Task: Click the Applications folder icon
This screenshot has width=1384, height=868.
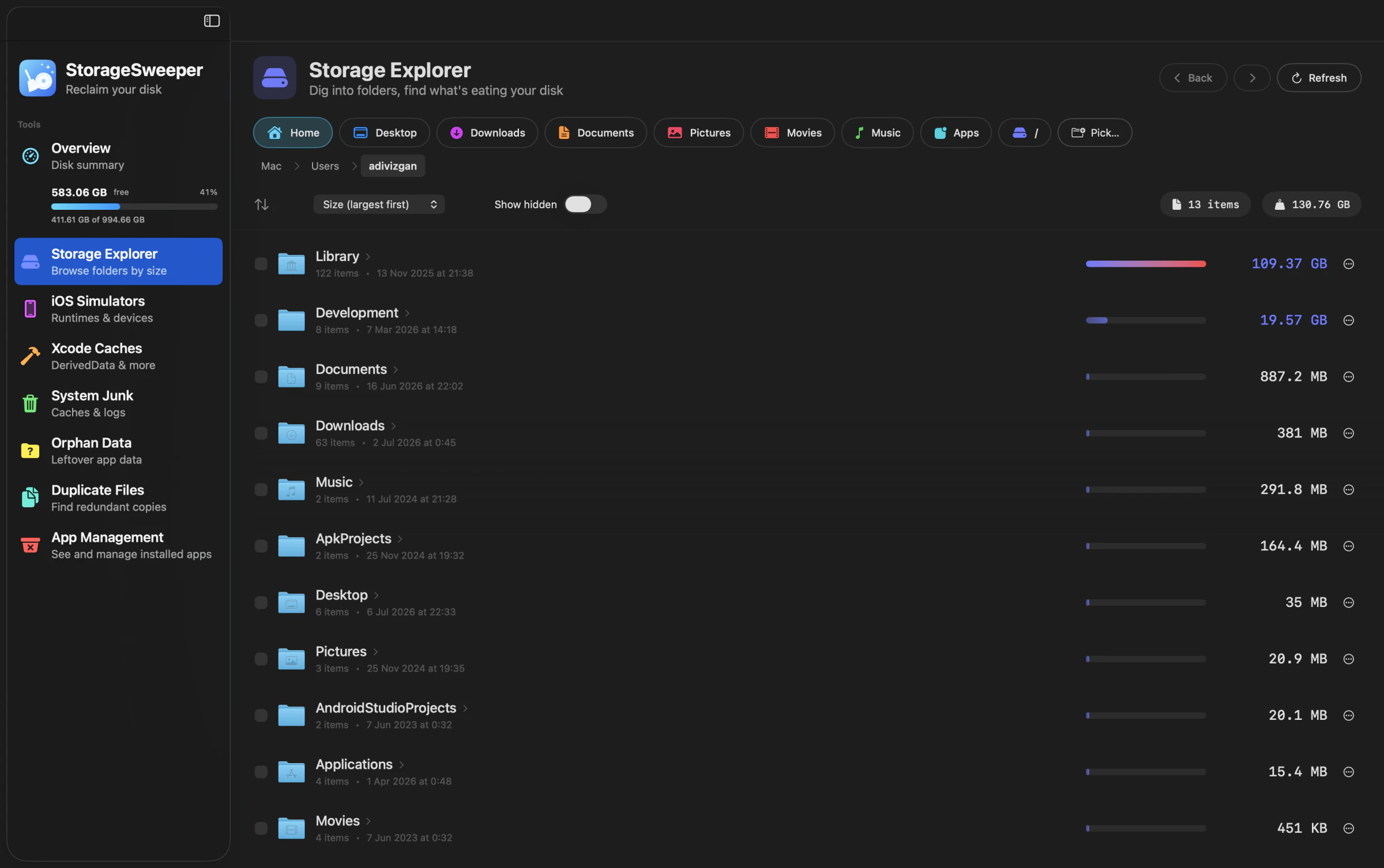Action: [291, 772]
